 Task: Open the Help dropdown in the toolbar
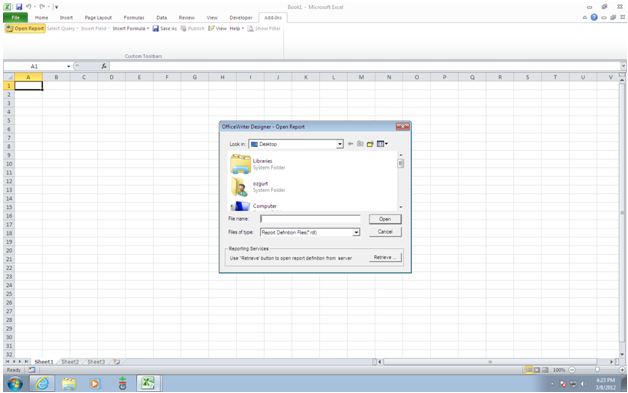point(237,28)
